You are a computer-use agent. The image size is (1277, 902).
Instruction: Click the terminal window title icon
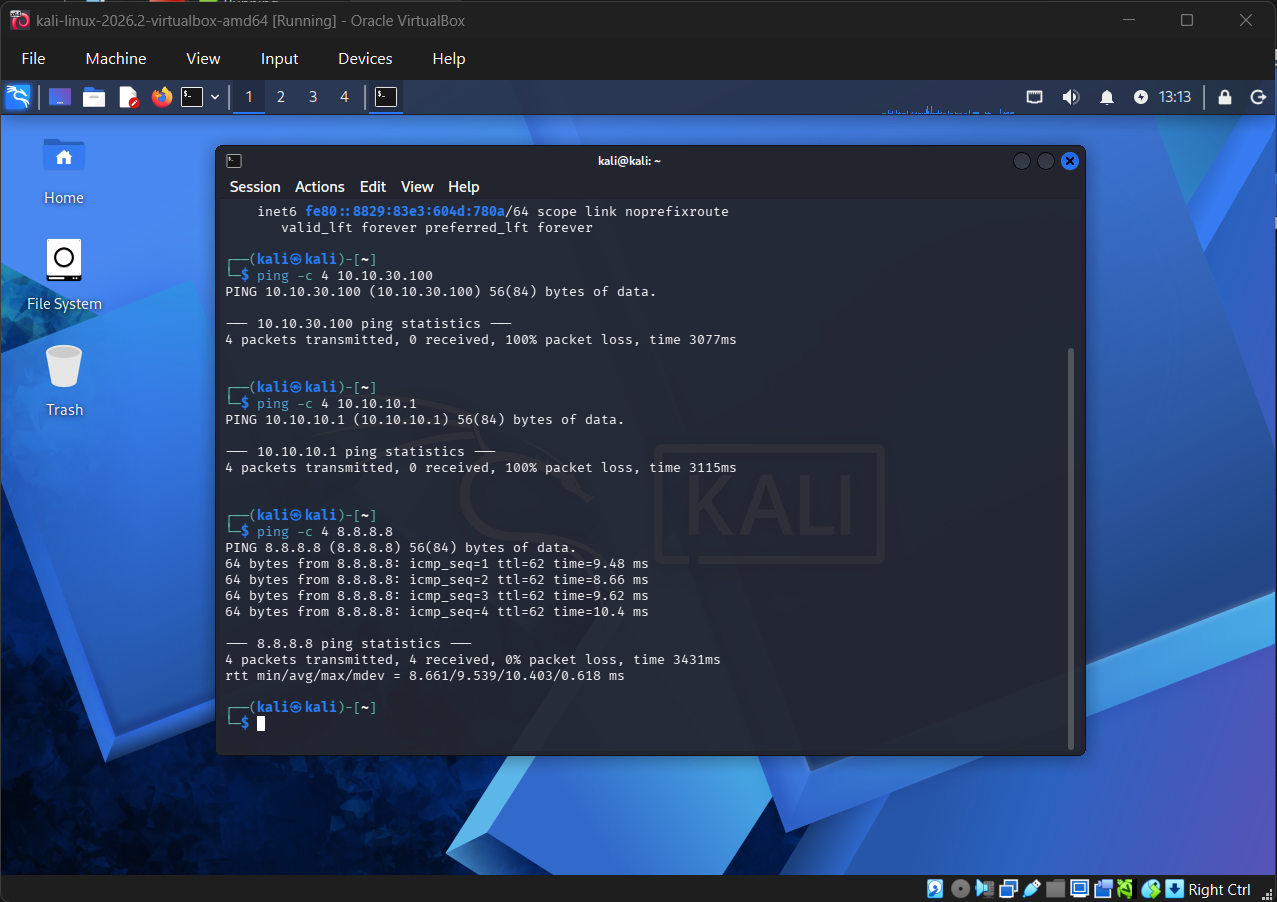[234, 160]
